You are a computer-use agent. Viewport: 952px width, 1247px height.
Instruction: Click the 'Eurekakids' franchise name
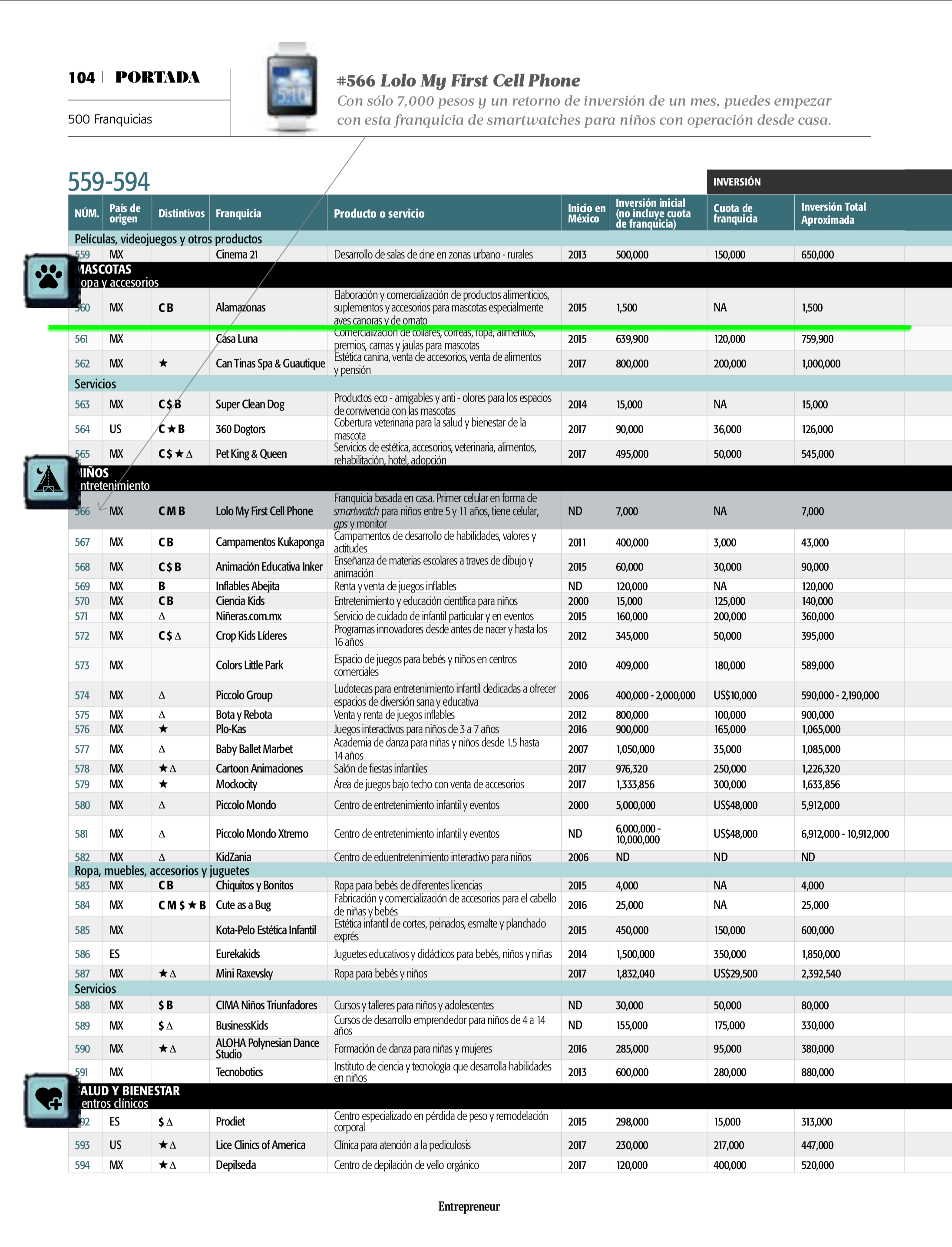[238, 954]
